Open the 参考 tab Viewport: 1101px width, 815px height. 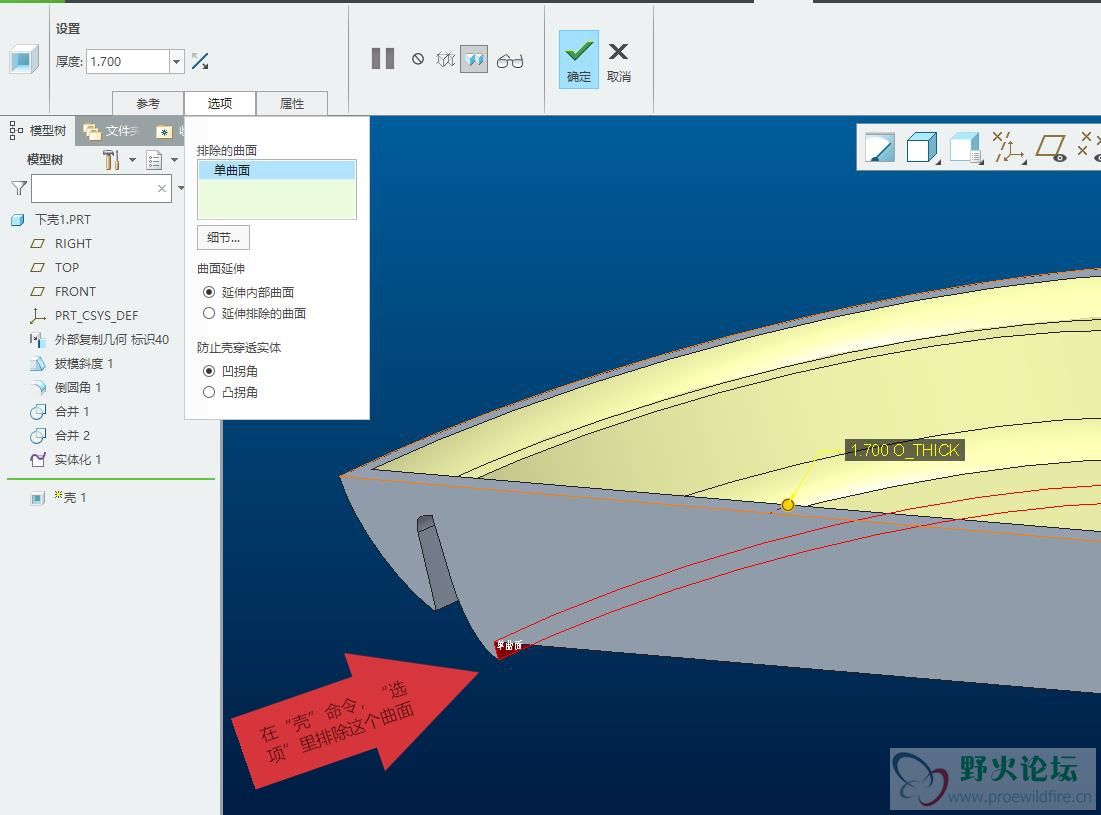[148, 103]
